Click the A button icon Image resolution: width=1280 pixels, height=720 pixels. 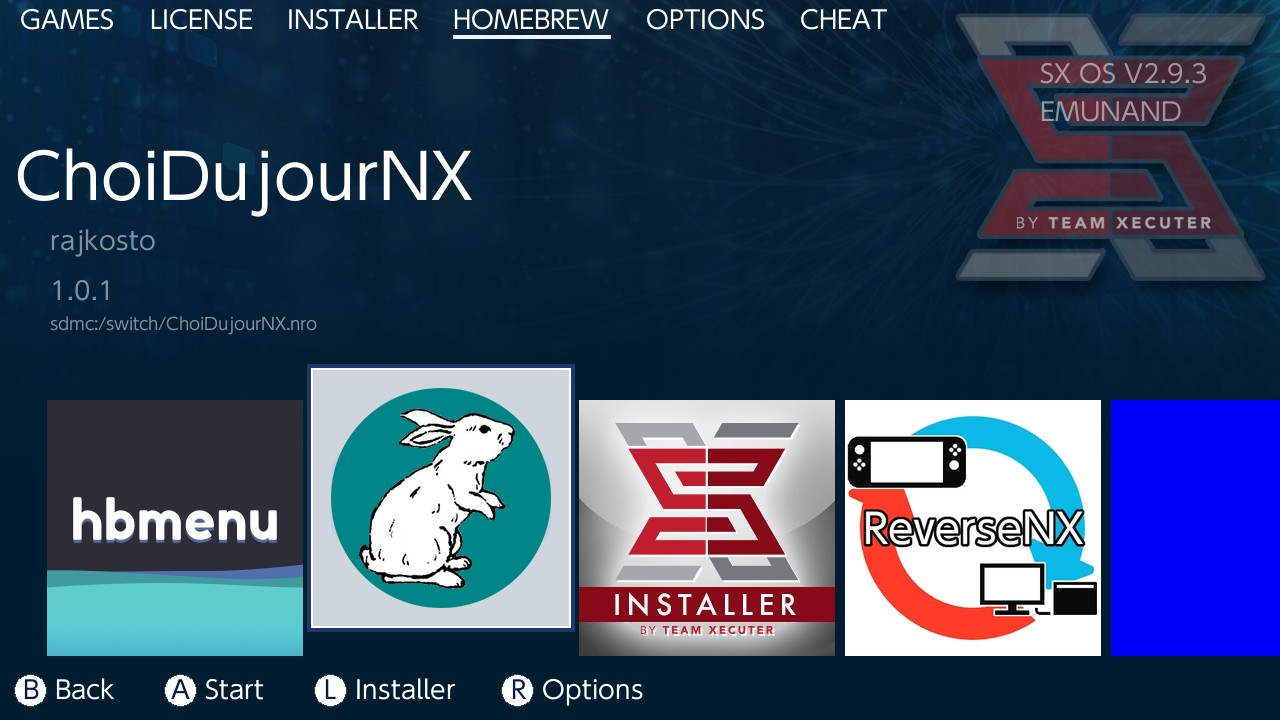click(x=181, y=690)
